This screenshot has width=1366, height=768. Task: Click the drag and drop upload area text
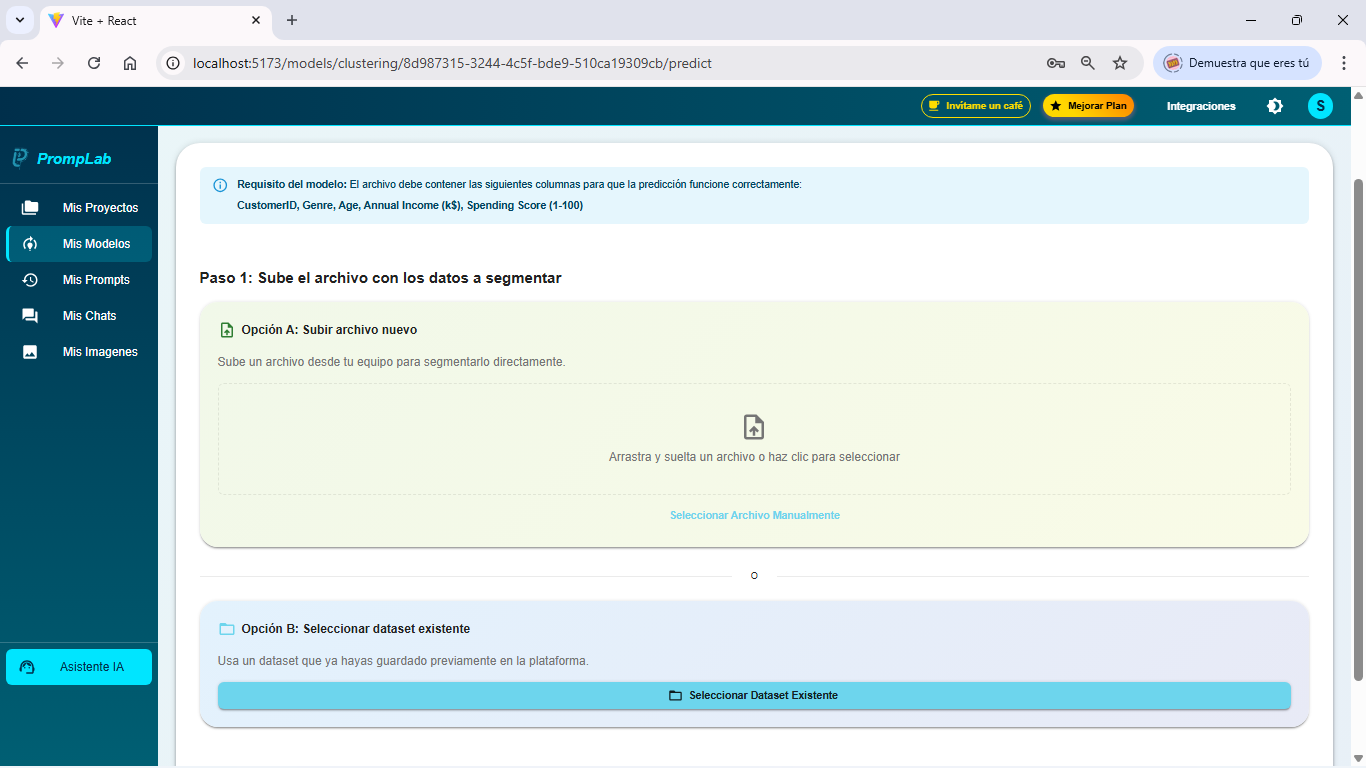[x=754, y=457]
